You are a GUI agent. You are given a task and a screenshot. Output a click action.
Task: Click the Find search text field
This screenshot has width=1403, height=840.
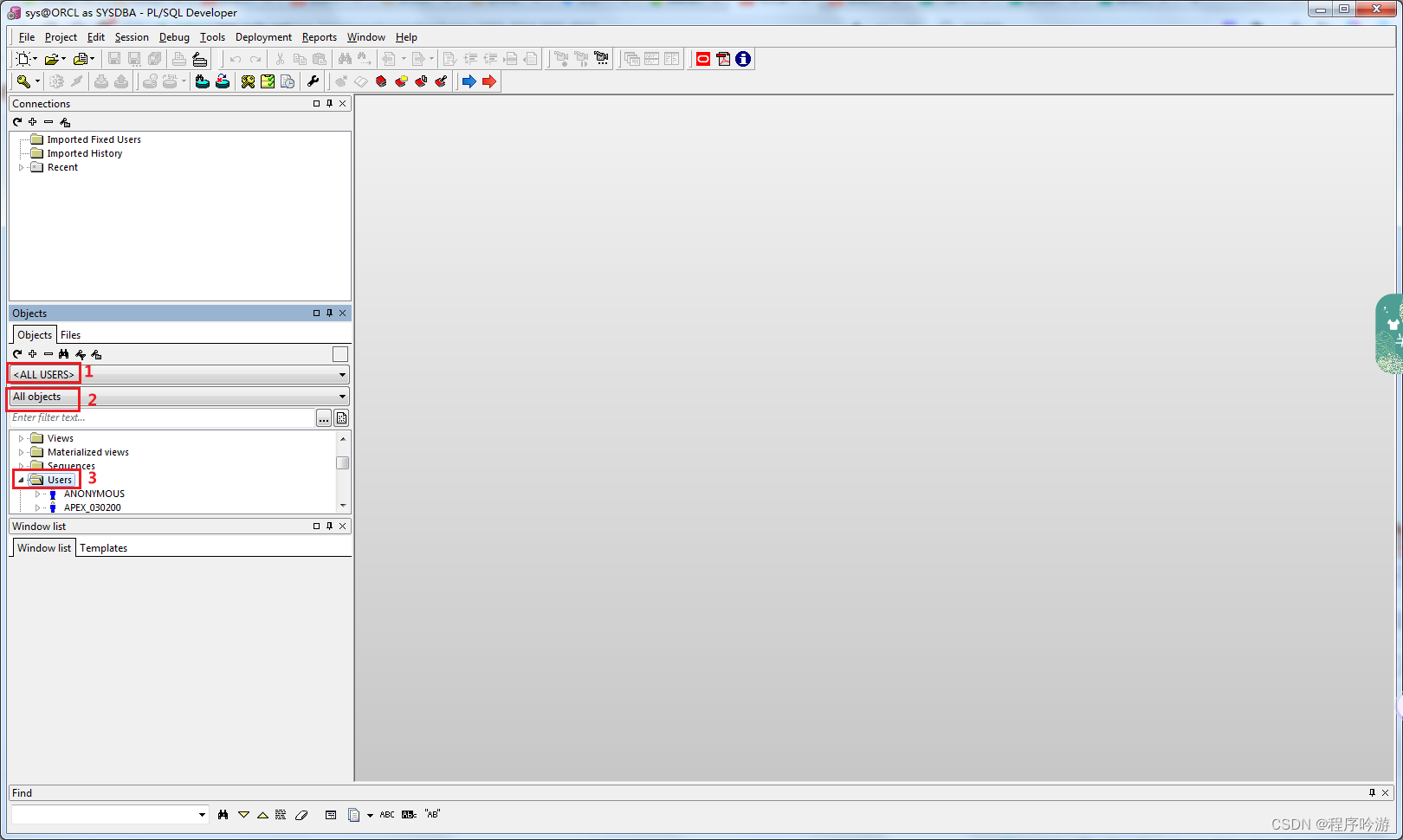[104, 815]
